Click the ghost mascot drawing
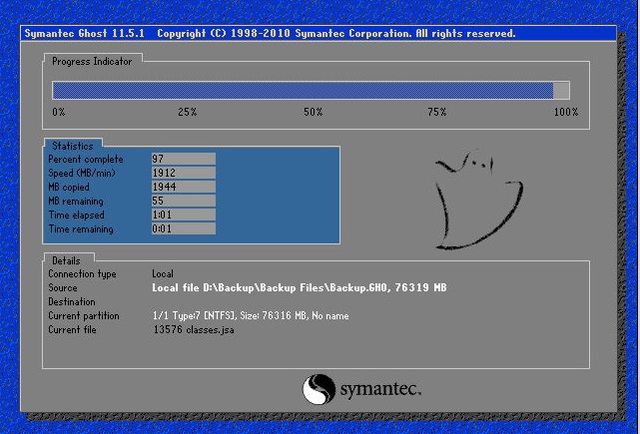This screenshot has height=434, width=640. pyautogui.click(x=480, y=200)
